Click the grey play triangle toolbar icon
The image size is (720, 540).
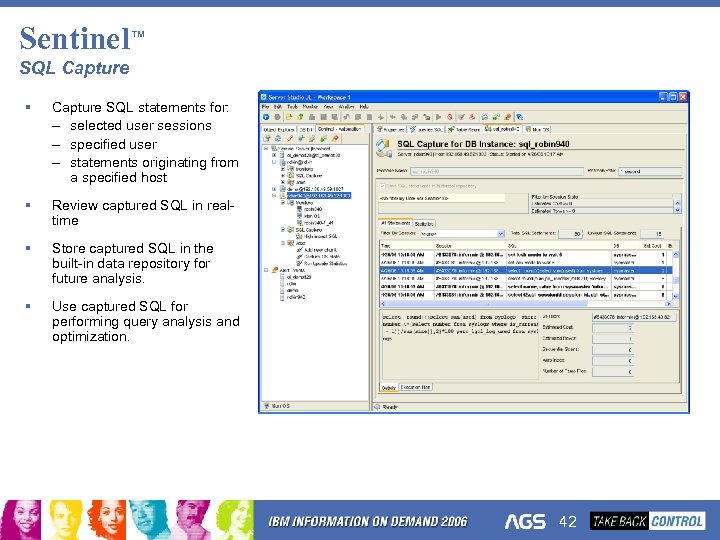pyautogui.click(x=438, y=117)
